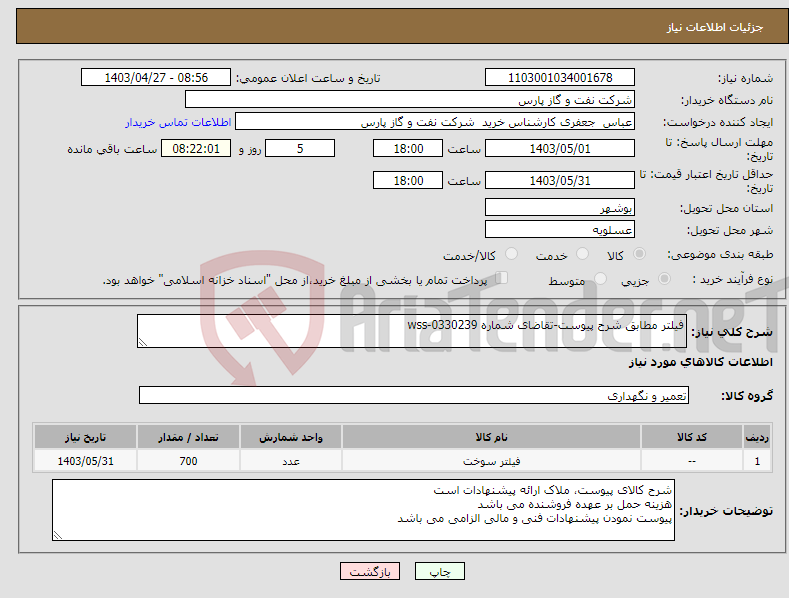Toggle the Islamic treasury payment checkbox

point(502,278)
